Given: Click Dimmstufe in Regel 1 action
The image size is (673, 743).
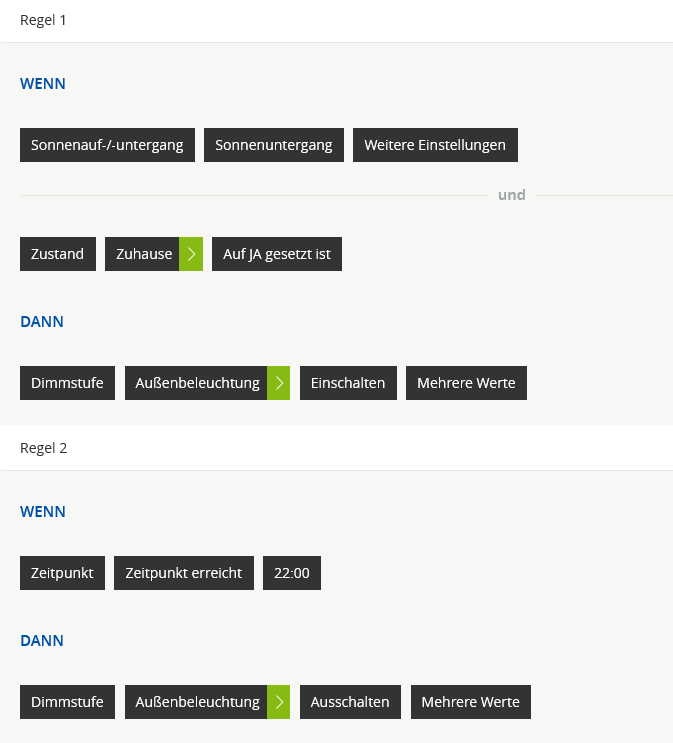Looking at the screenshot, I should click(67, 383).
